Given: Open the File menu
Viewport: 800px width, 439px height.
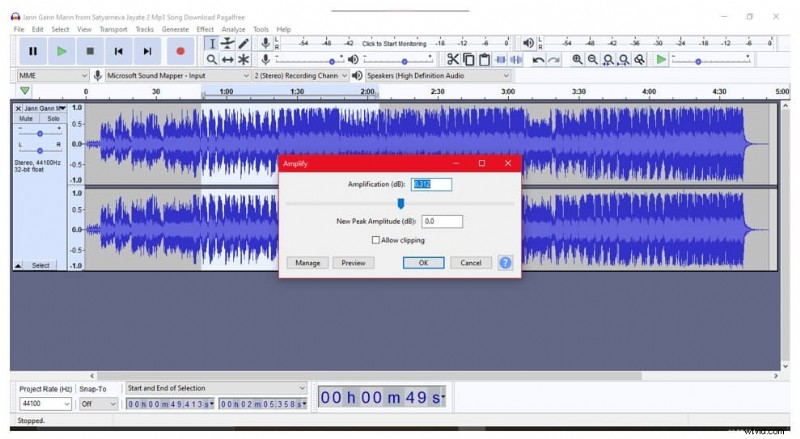Looking at the screenshot, I should [x=19, y=29].
